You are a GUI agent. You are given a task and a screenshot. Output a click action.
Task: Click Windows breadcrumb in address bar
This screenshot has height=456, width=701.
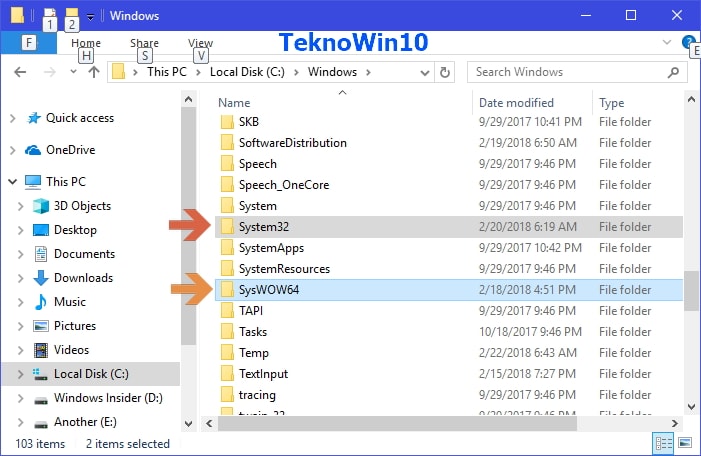(332, 72)
